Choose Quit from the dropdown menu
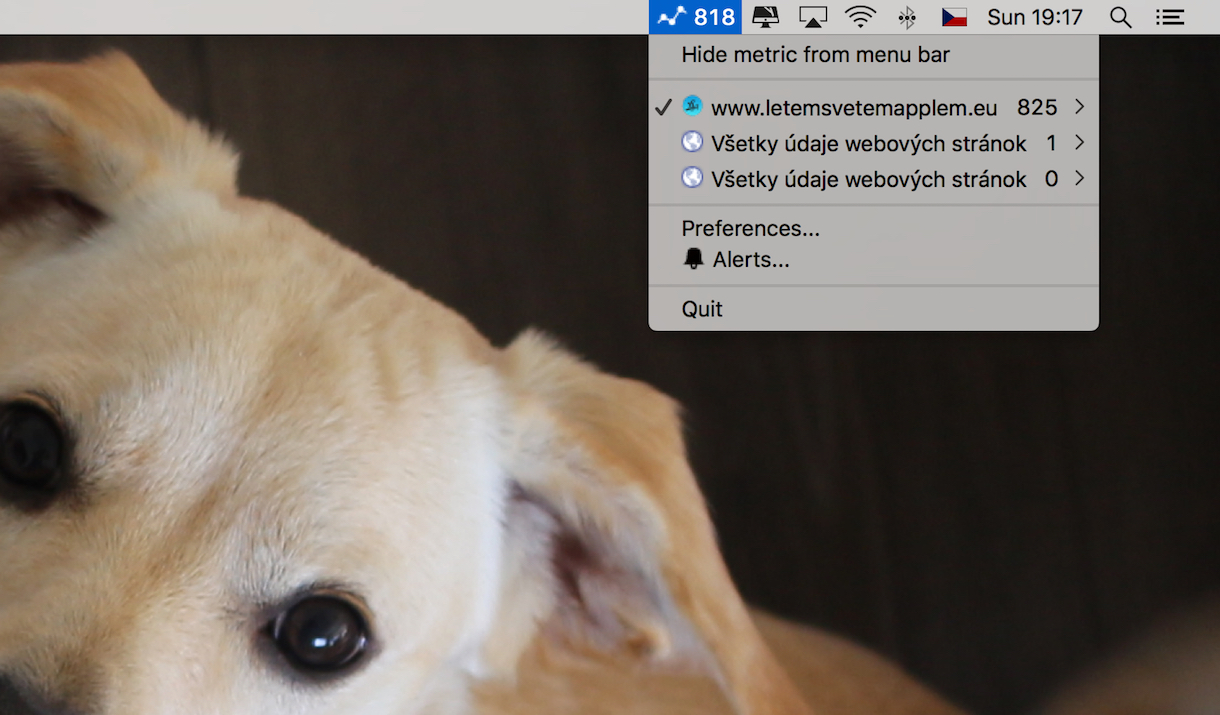The width and height of the screenshot is (1220, 715). pyautogui.click(x=874, y=309)
